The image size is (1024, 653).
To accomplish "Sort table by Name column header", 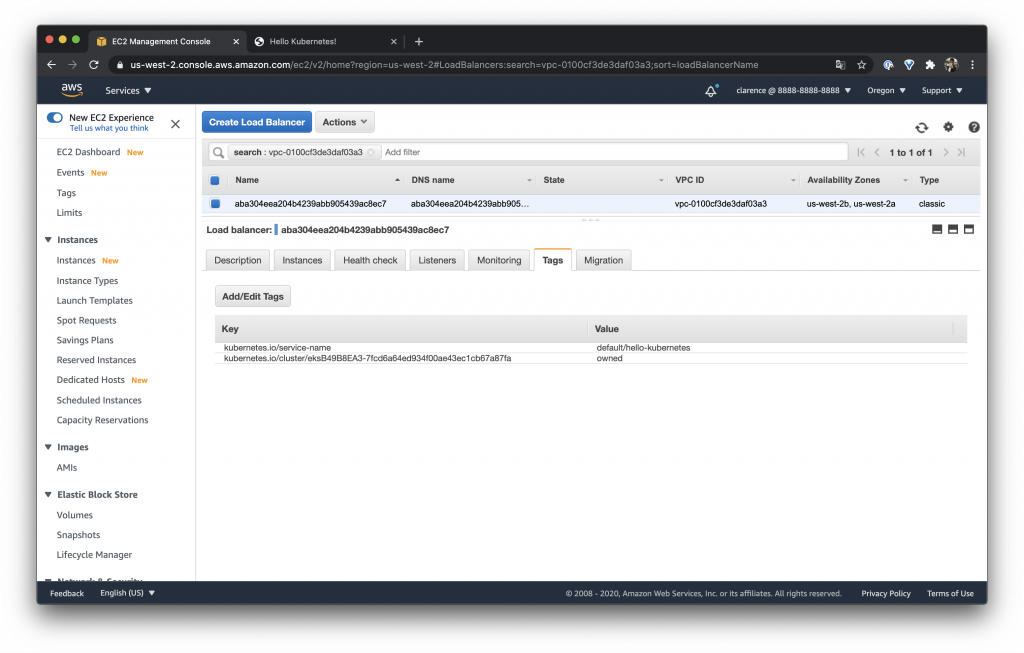I will (x=247, y=180).
